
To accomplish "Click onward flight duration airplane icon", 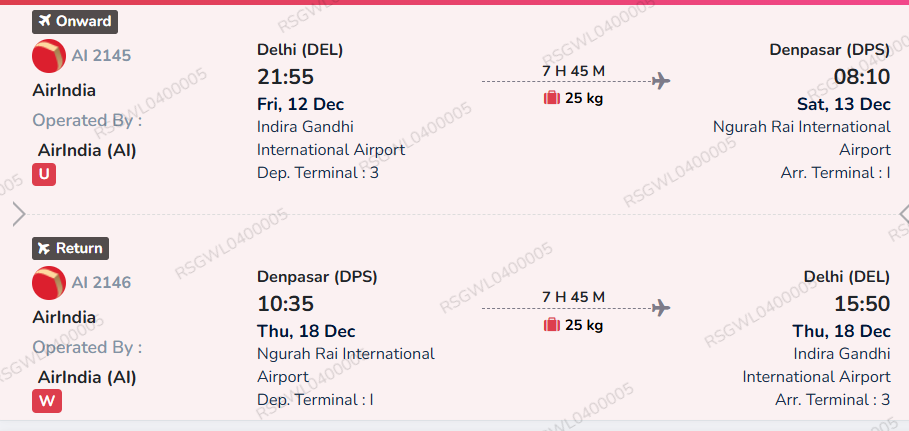I will click(660, 81).
